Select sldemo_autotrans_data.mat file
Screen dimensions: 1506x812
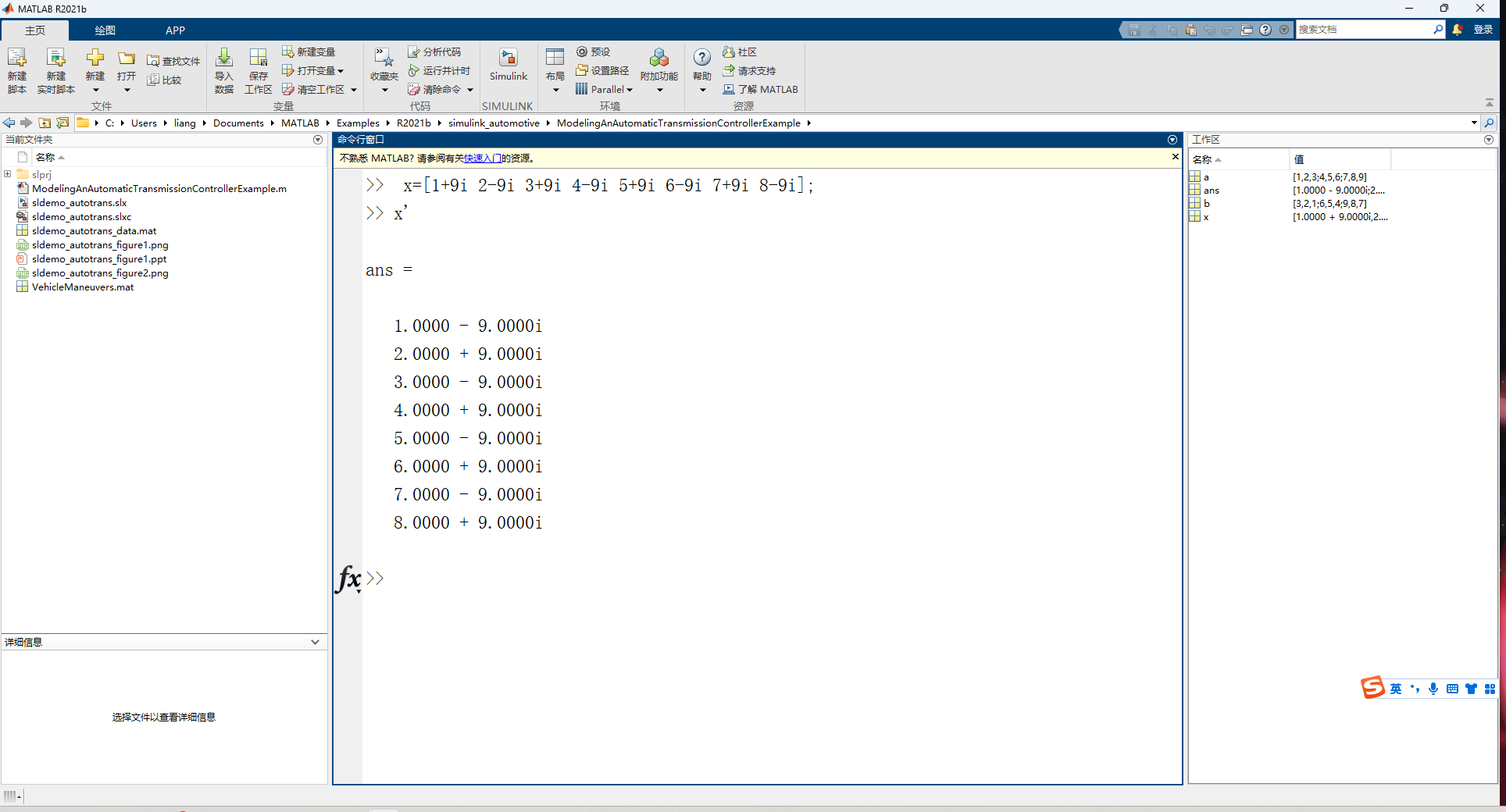coord(94,230)
